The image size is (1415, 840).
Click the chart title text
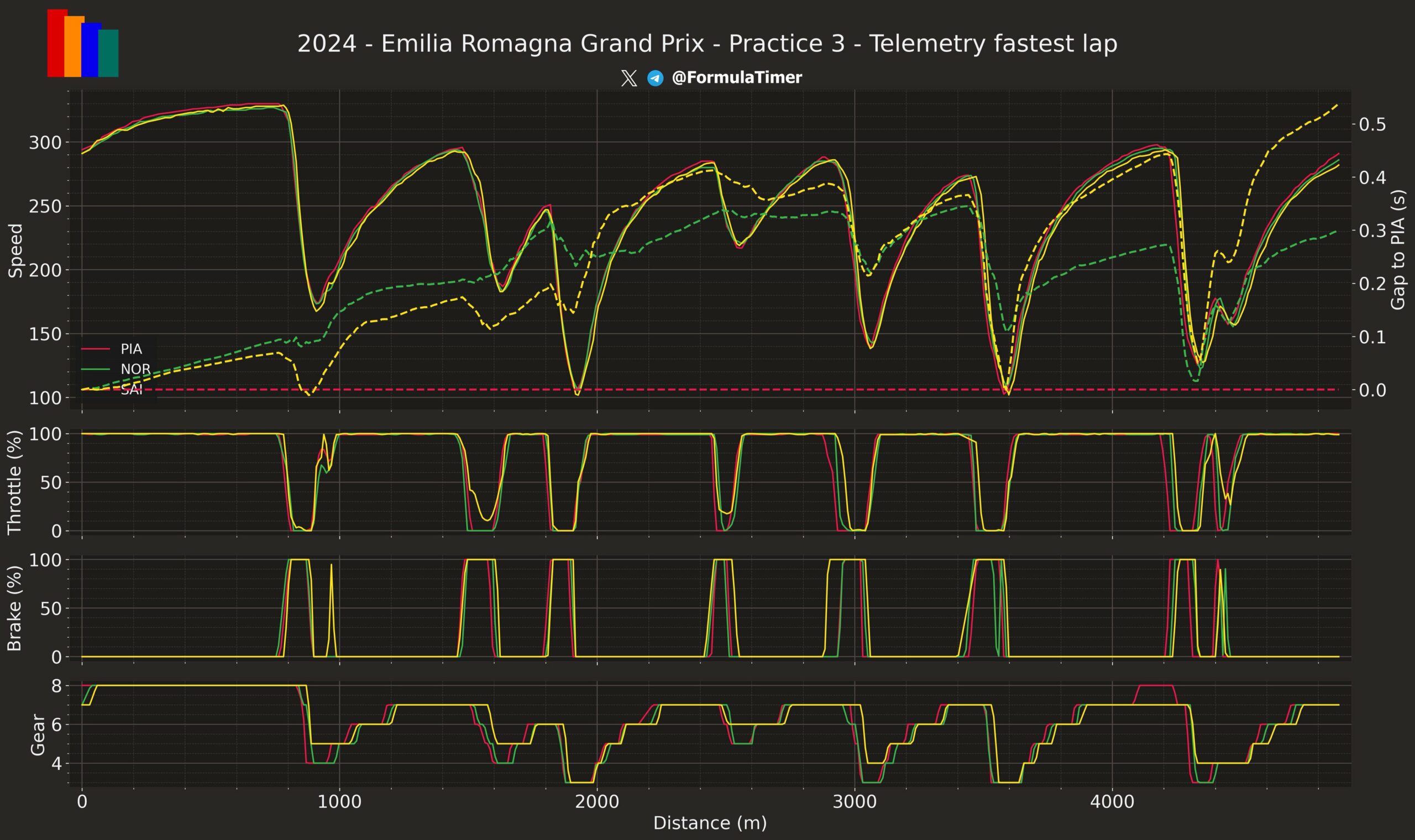[707, 44]
